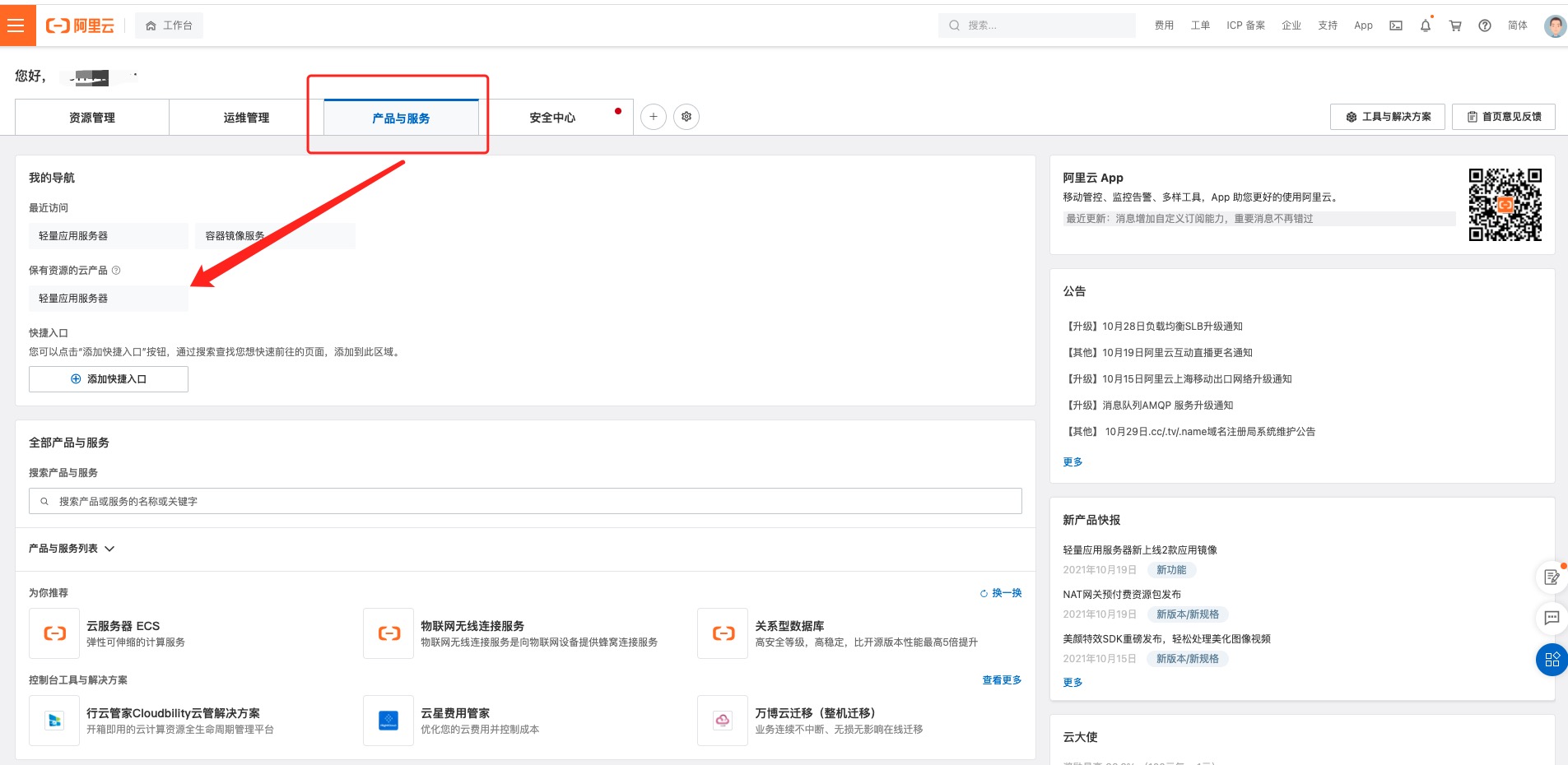Add a new tab with plus icon

click(654, 117)
